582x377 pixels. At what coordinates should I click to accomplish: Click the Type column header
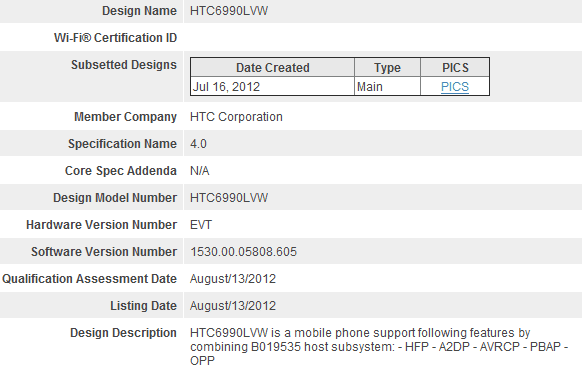tap(387, 68)
